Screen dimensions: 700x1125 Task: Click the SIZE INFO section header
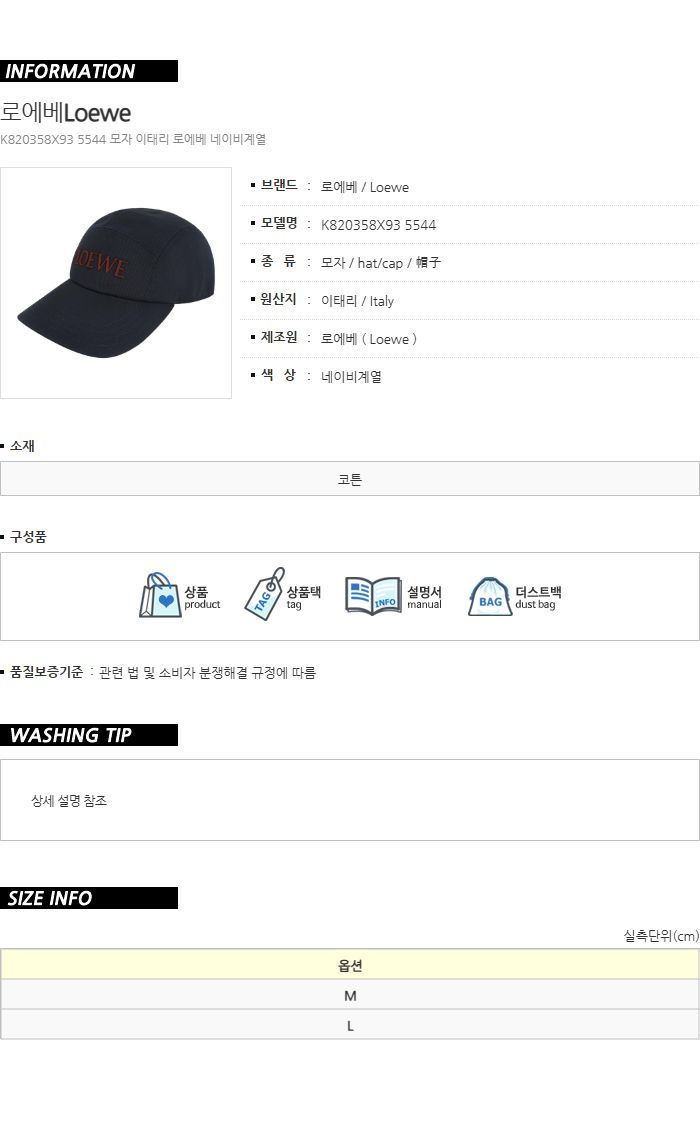click(x=89, y=898)
